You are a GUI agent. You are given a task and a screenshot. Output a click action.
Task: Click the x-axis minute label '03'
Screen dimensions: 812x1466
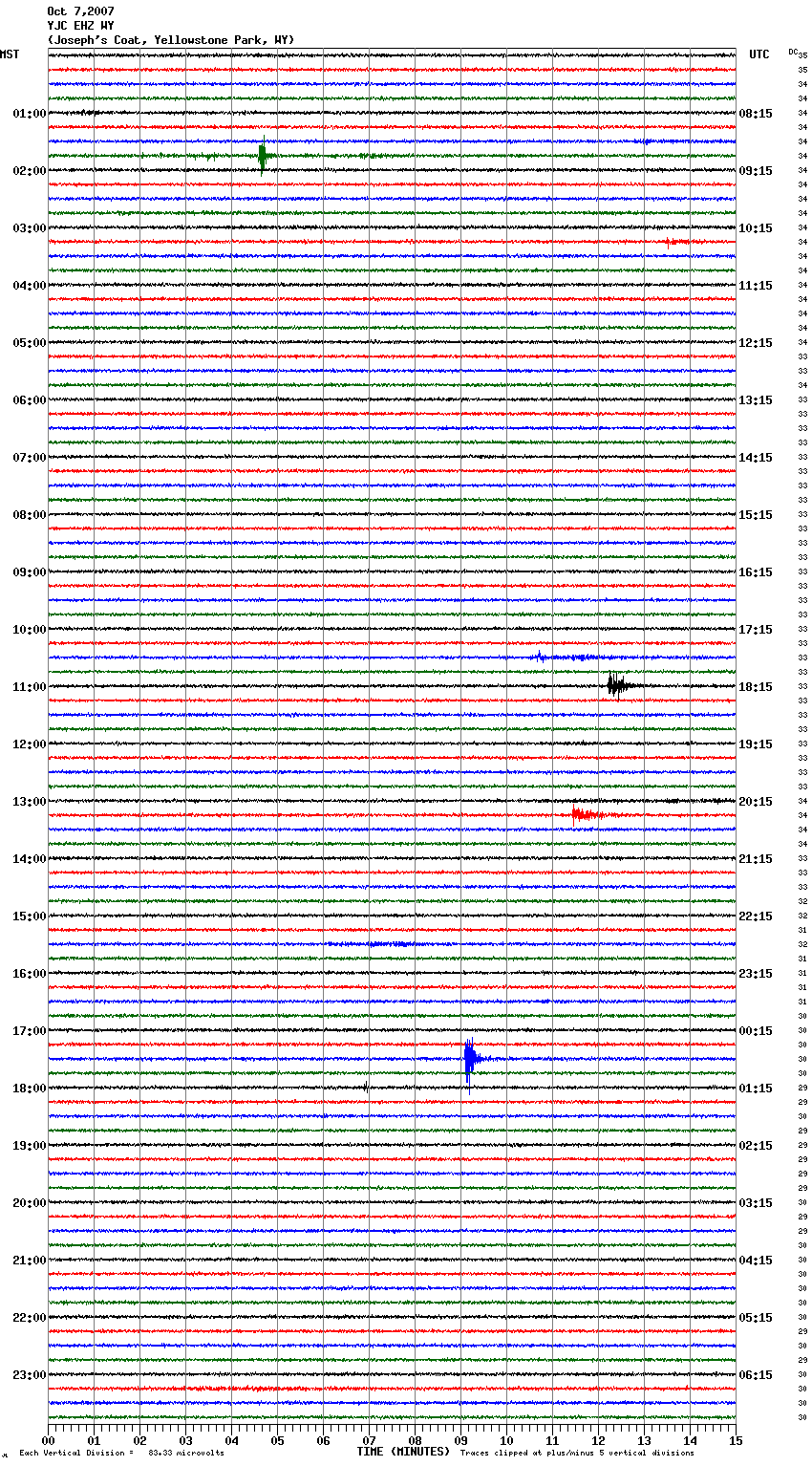[x=185, y=1440]
